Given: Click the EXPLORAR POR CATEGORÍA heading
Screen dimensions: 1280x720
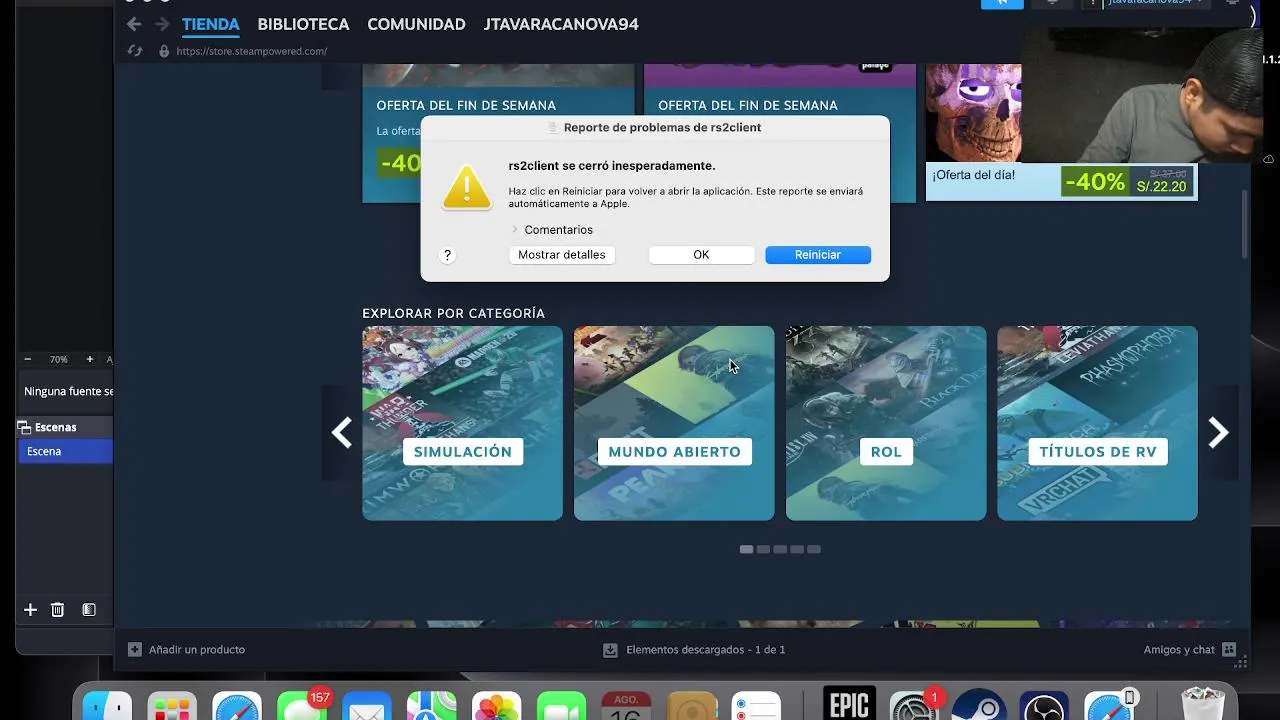Looking at the screenshot, I should (x=454, y=313).
